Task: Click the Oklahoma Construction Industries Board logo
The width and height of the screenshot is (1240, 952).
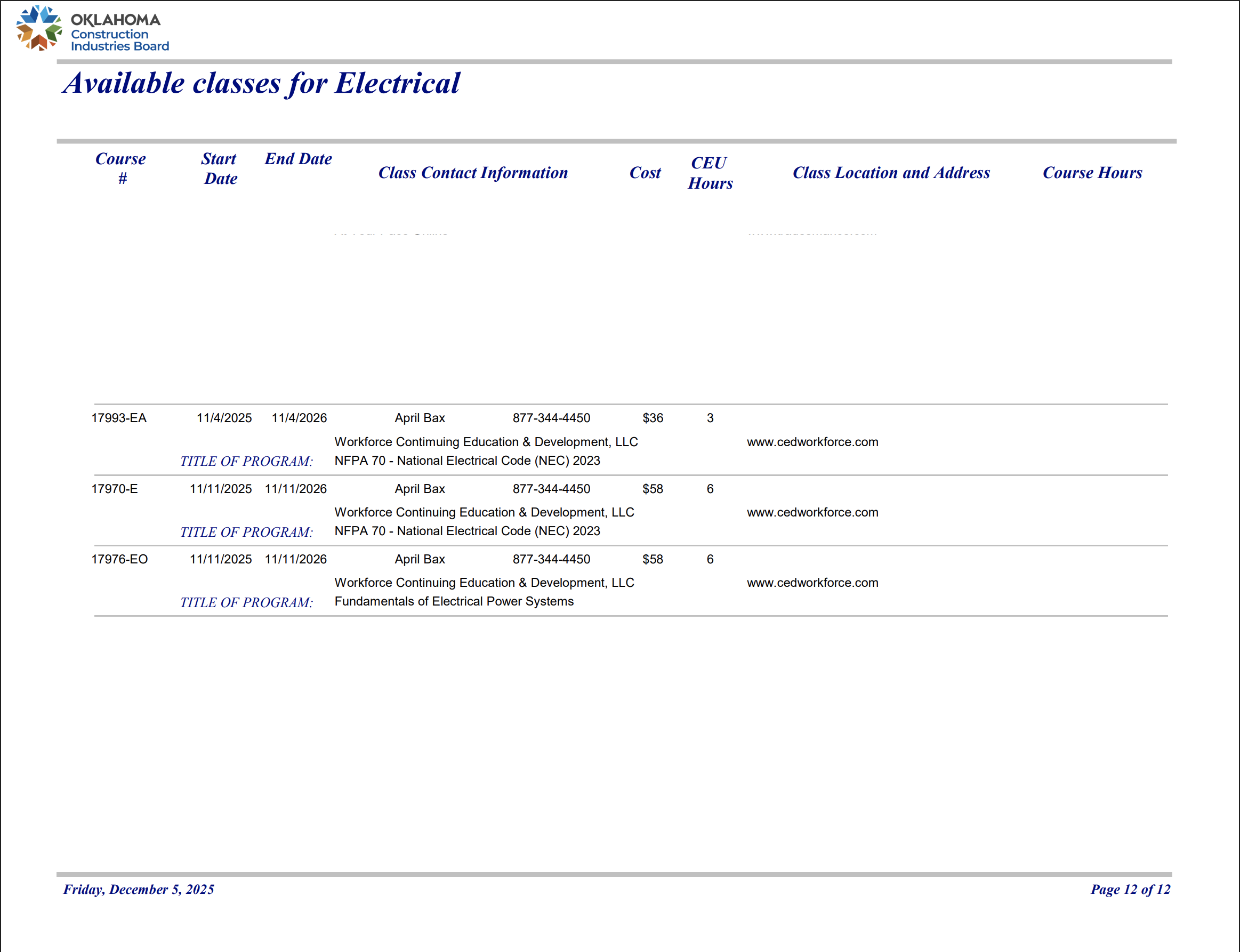Action: pos(92,28)
